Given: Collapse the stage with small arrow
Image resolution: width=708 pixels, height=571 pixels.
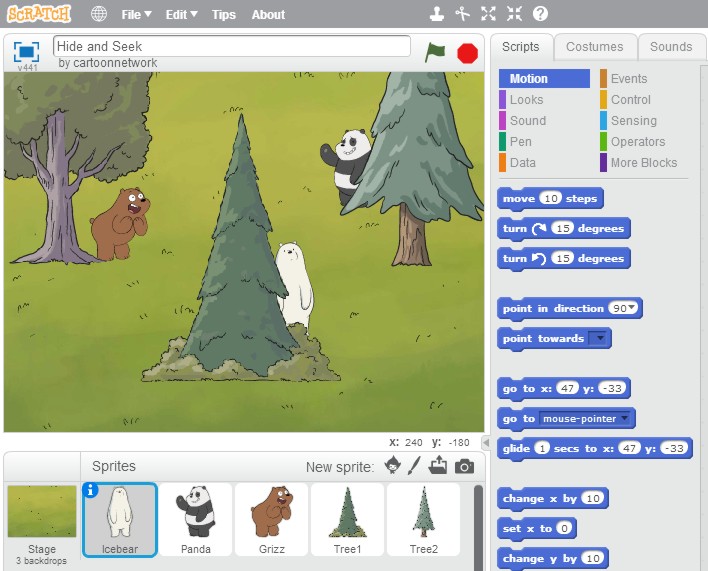Looking at the screenshot, I should point(486,443).
